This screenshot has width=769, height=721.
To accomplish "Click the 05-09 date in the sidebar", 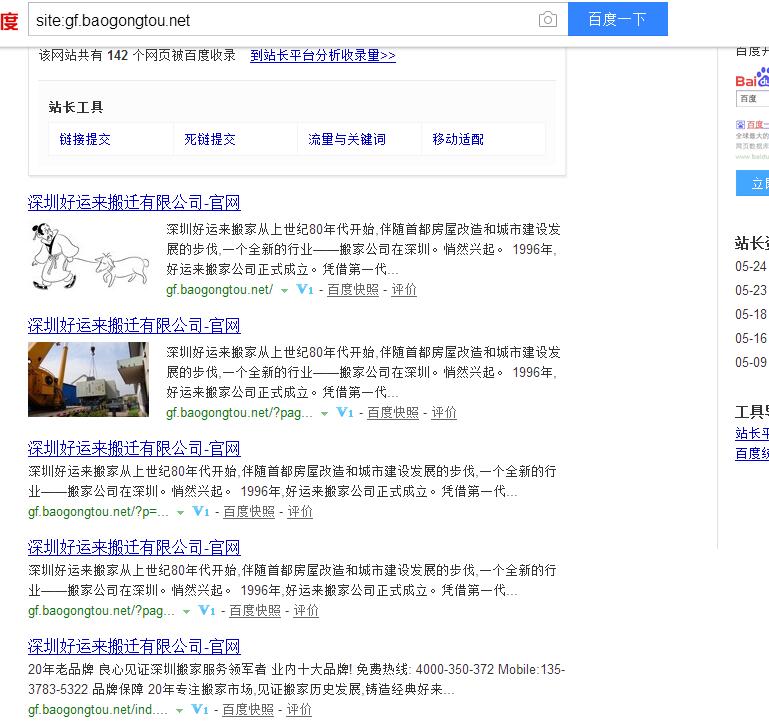I will point(751,362).
